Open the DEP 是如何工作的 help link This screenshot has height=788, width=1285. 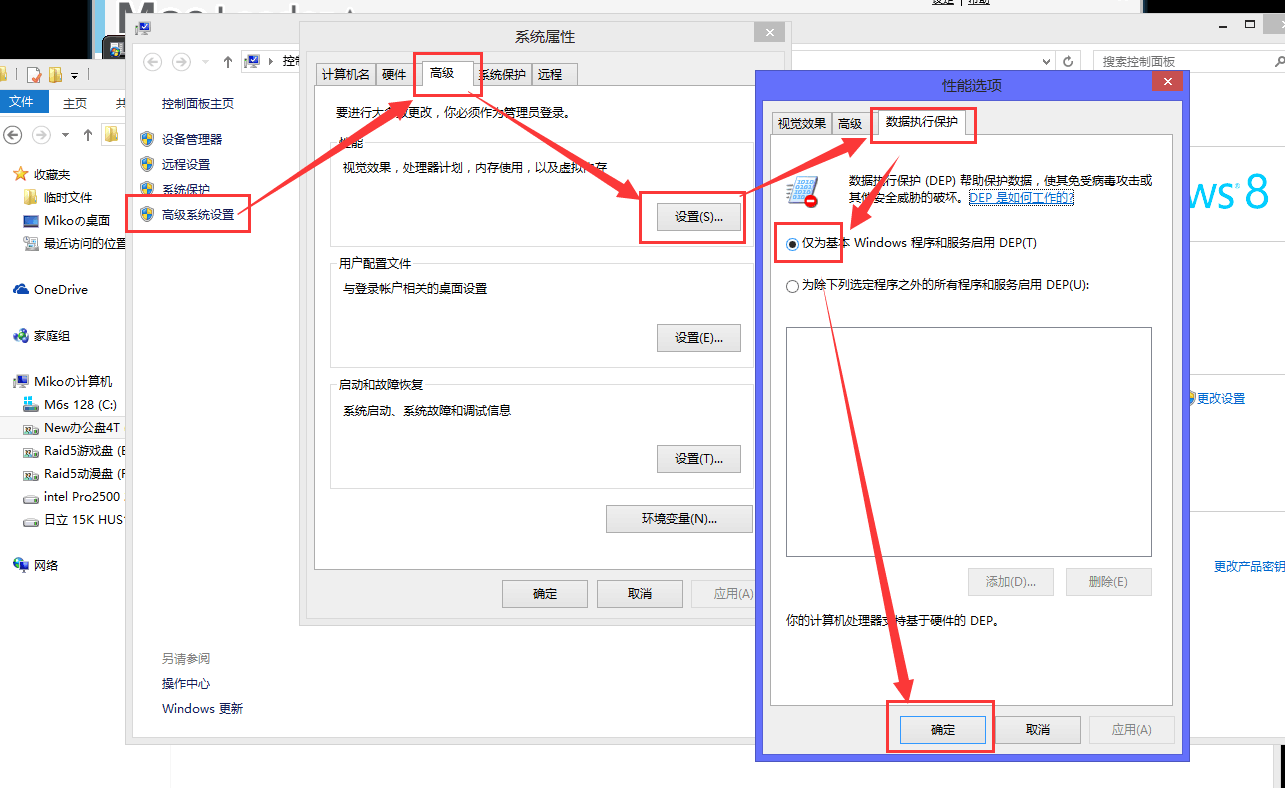[x=1021, y=198]
